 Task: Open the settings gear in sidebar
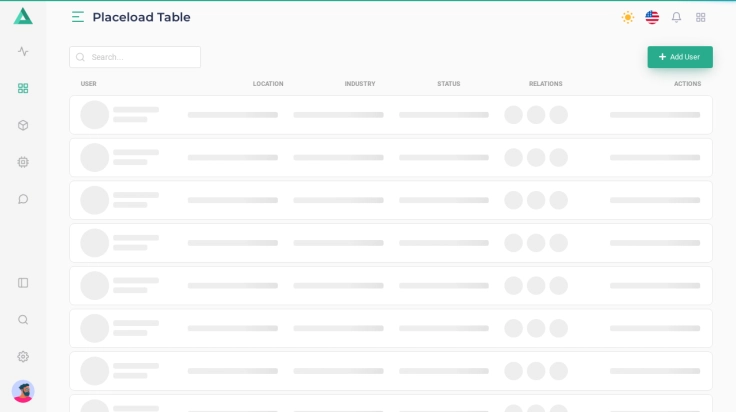(x=23, y=357)
